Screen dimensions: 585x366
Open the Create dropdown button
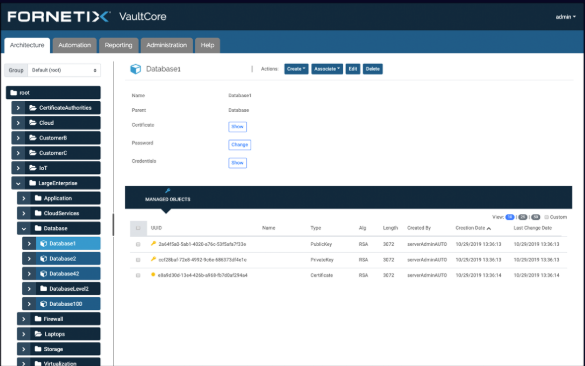tap(296, 69)
